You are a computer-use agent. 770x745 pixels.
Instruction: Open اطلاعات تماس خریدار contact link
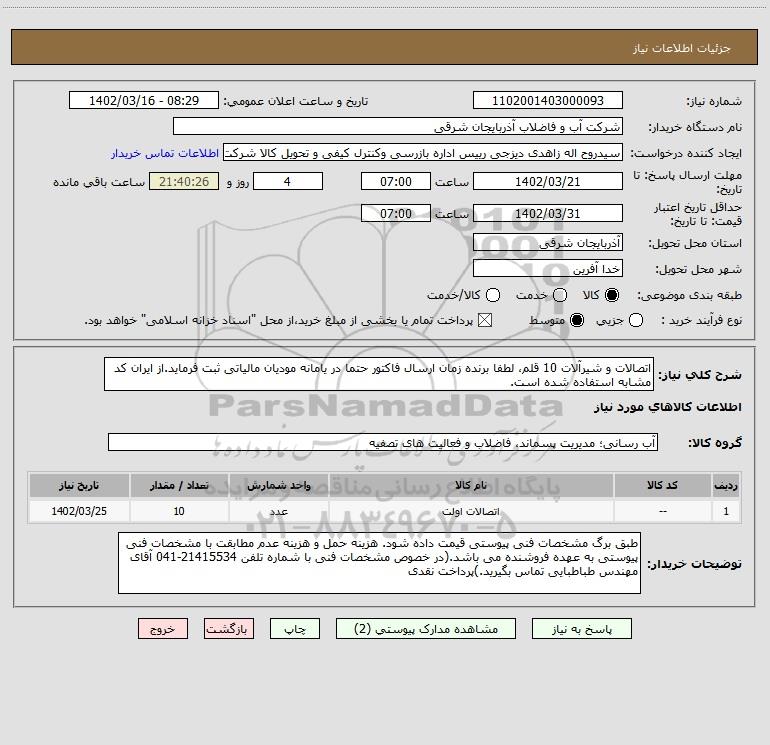coord(165,153)
